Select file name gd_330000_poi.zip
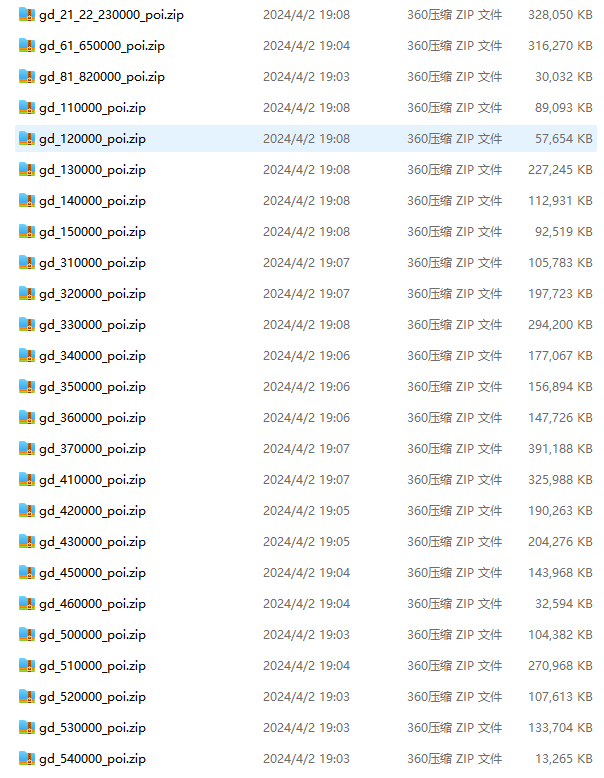604x778 pixels. (x=93, y=325)
